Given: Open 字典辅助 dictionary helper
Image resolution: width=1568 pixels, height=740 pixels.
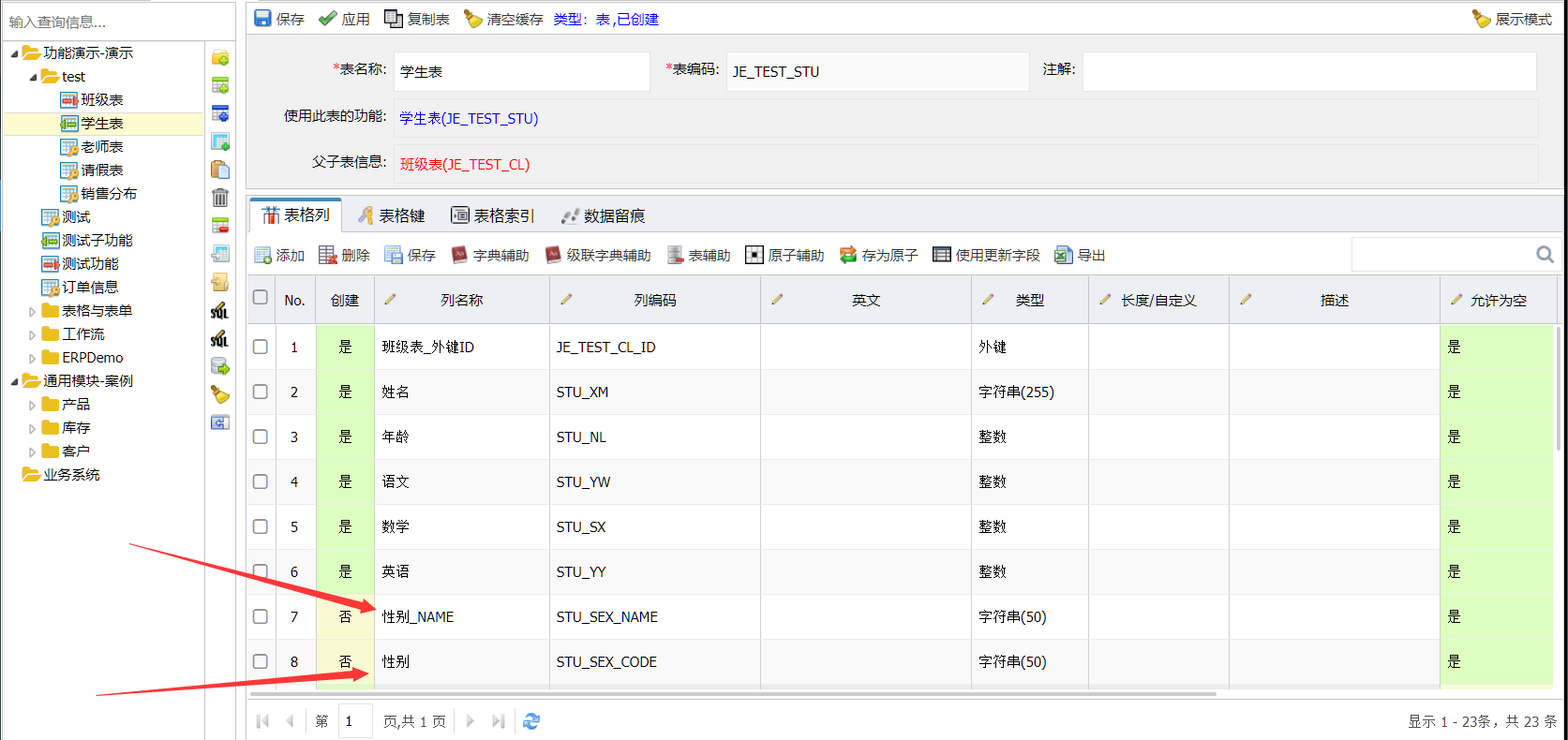Looking at the screenshot, I should (x=489, y=256).
